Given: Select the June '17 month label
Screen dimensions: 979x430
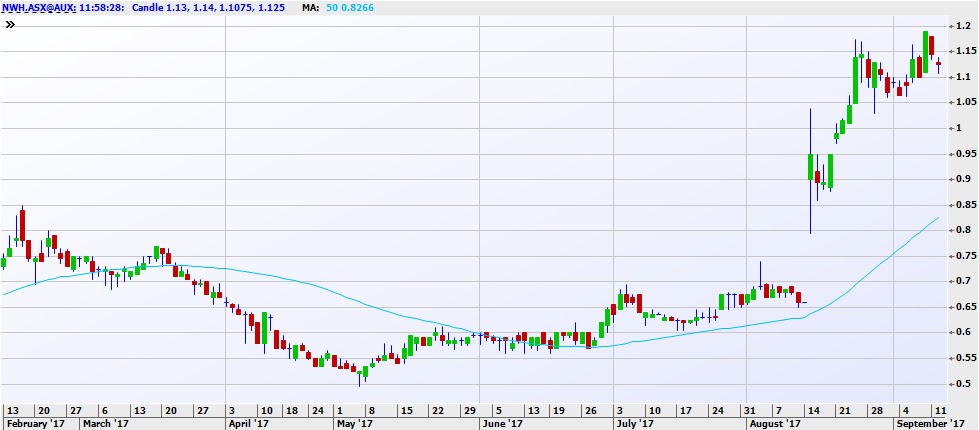Looking at the screenshot, I should (x=503, y=423).
